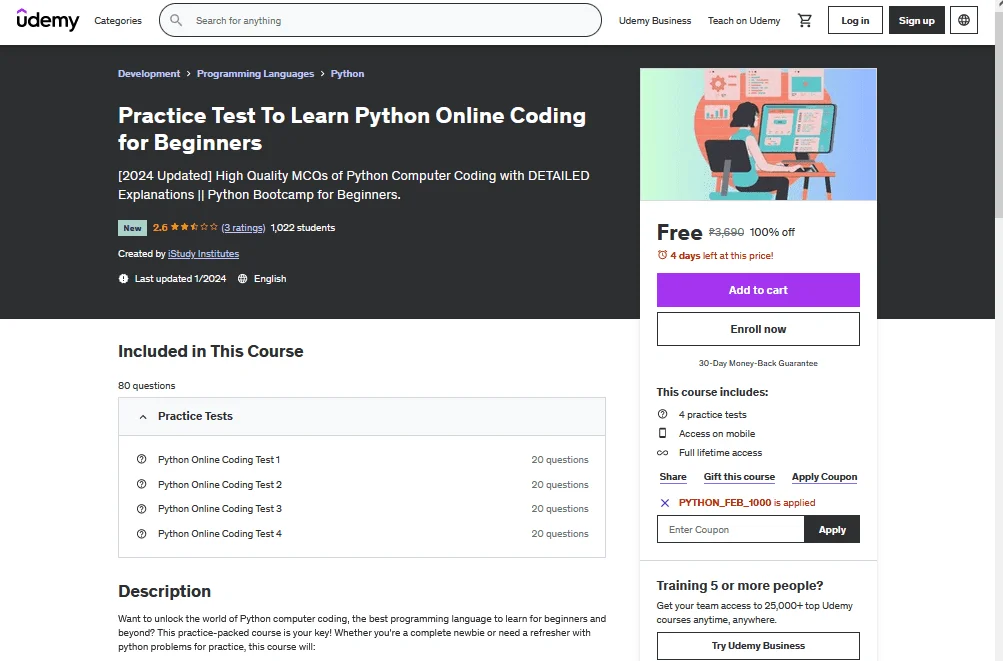Open iStudy Institutes instructor link
This screenshot has height=661, width=1003.
point(203,253)
